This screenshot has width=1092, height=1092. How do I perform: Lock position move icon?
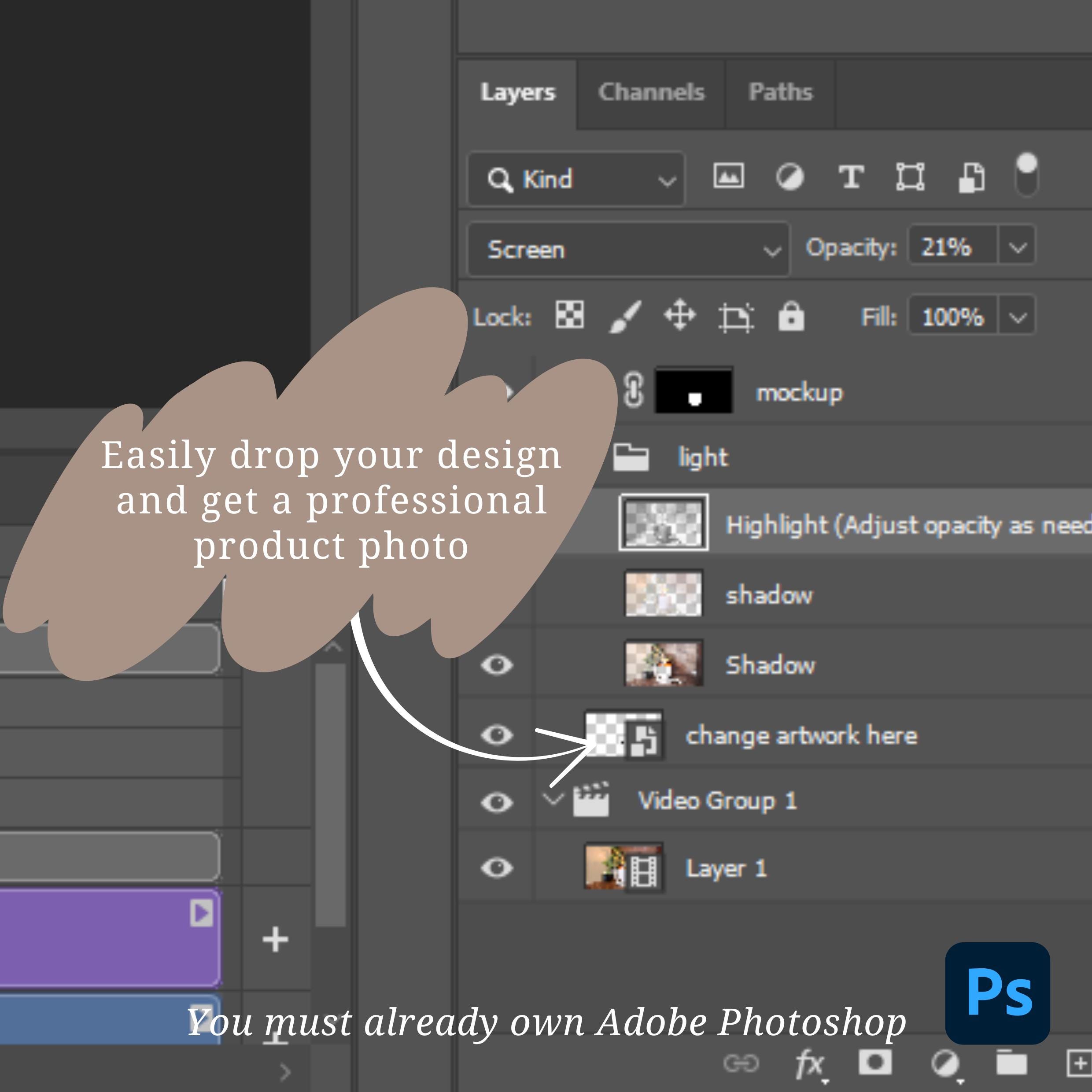[679, 315]
